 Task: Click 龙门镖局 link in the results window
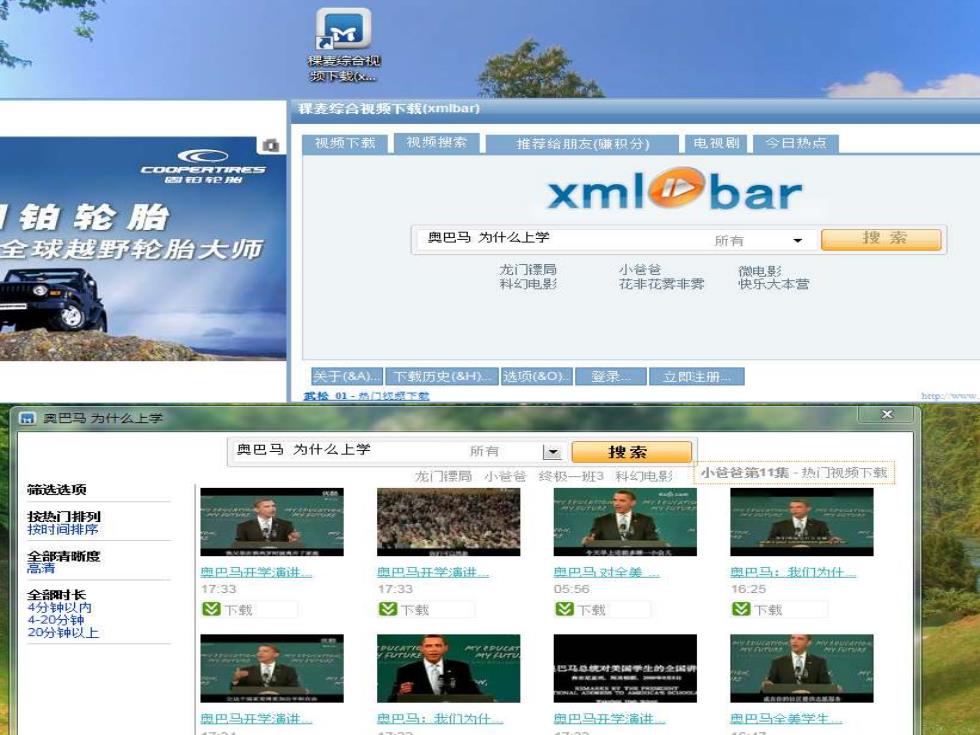(443, 476)
